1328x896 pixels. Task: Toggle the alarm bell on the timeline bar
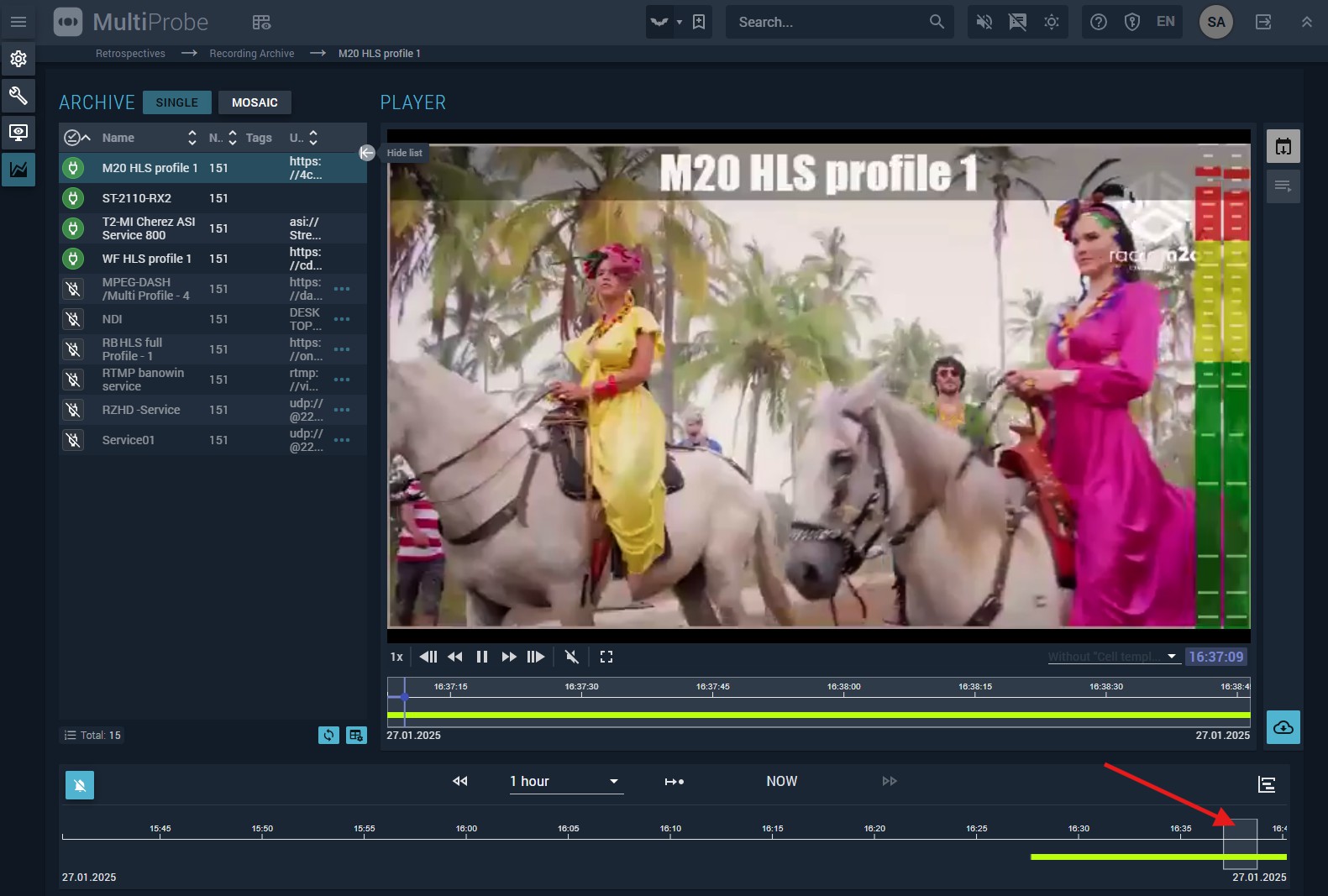coord(80,785)
